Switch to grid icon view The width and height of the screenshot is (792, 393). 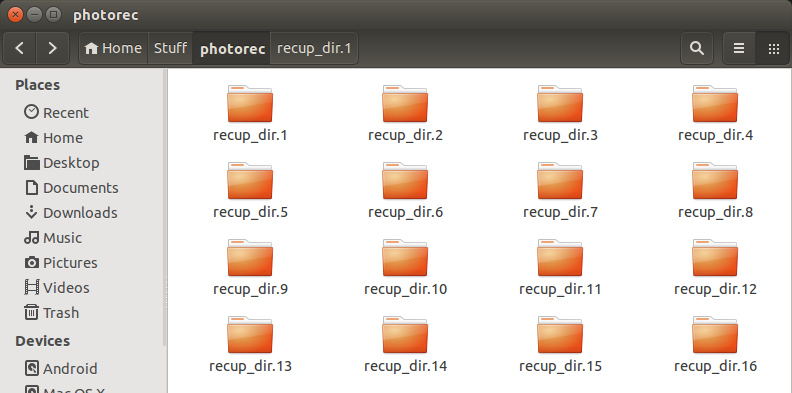coord(773,48)
